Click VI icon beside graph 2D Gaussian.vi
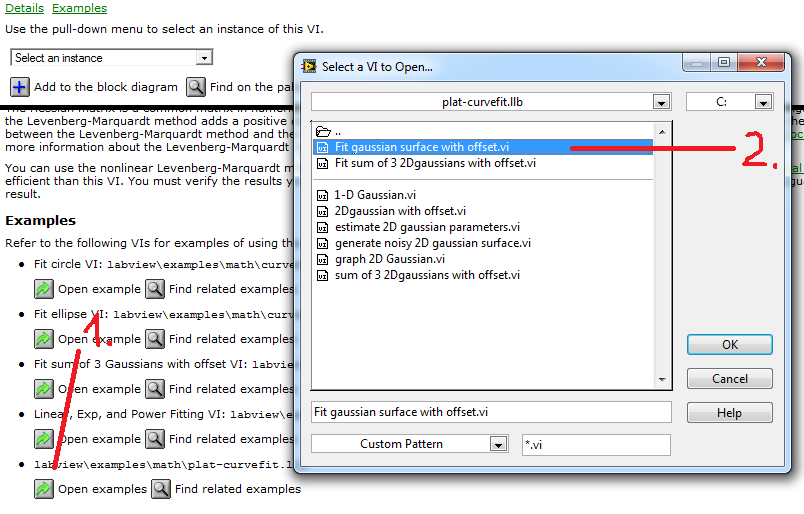The width and height of the screenshot is (804, 514). tap(323, 260)
